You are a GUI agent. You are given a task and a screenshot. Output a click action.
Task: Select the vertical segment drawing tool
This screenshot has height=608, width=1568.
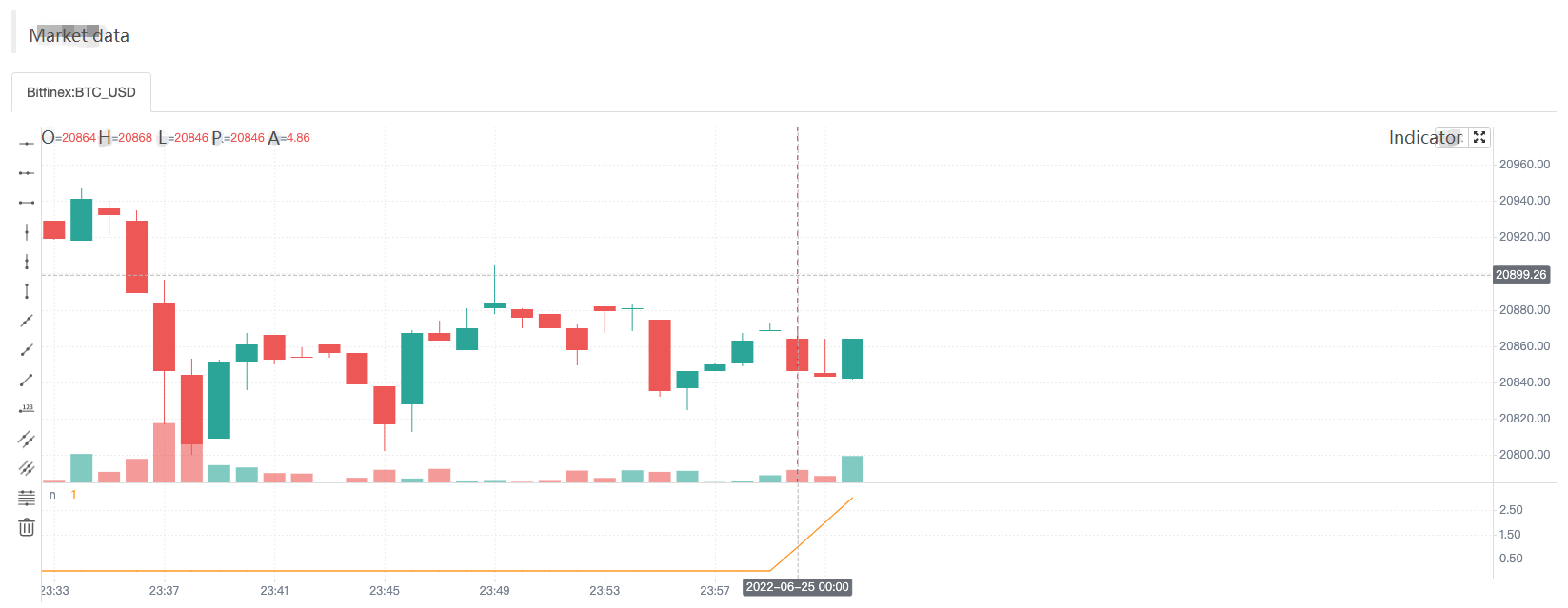point(27,291)
